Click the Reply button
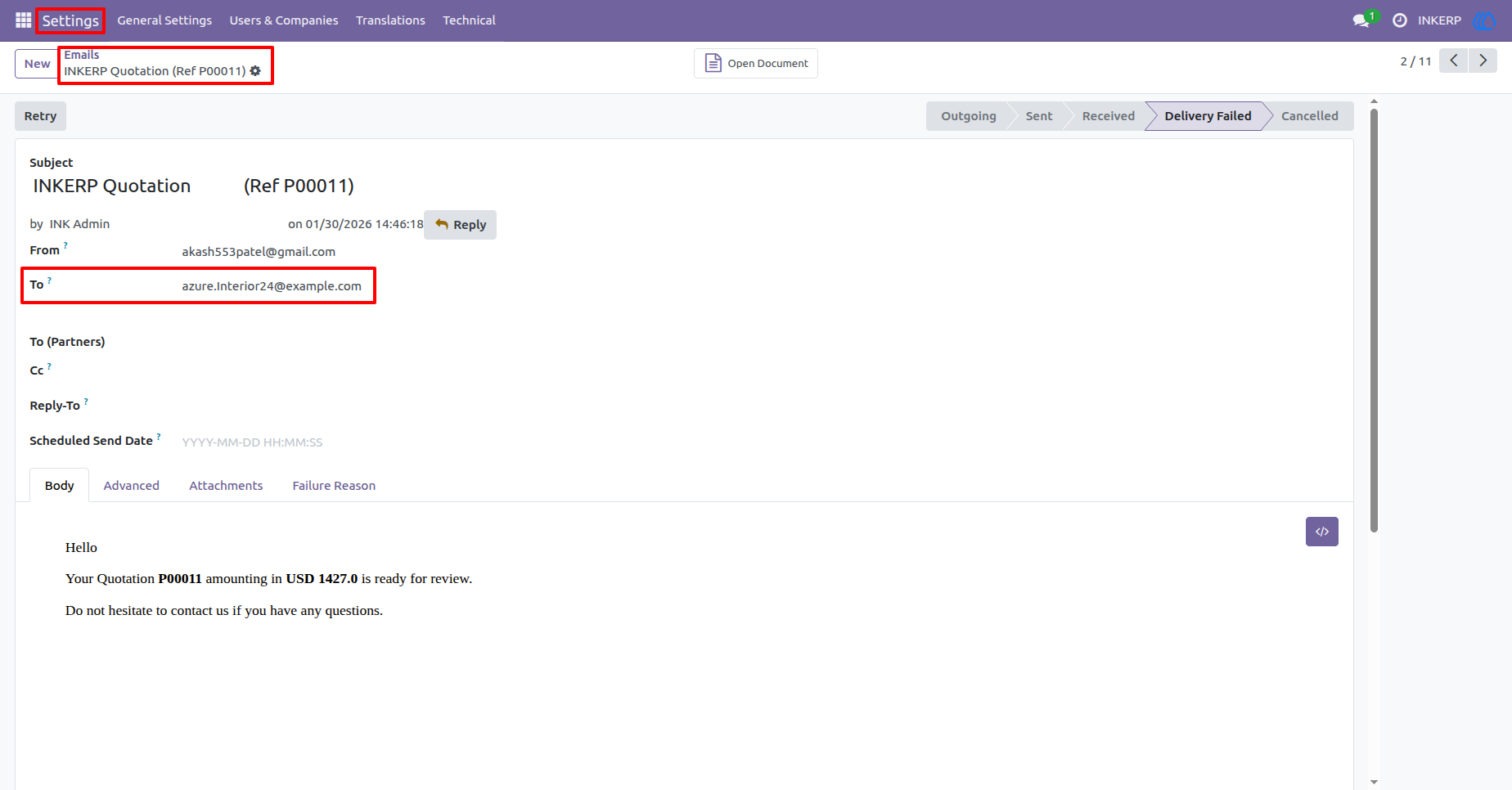The height and width of the screenshot is (790, 1512). point(460,224)
